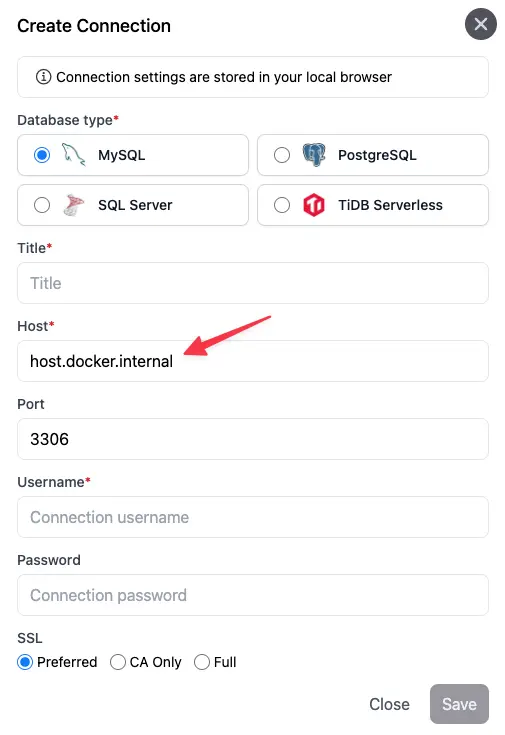Close the dialog with the X icon
This screenshot has width=505, height=735.
click(x=481, y=24)
